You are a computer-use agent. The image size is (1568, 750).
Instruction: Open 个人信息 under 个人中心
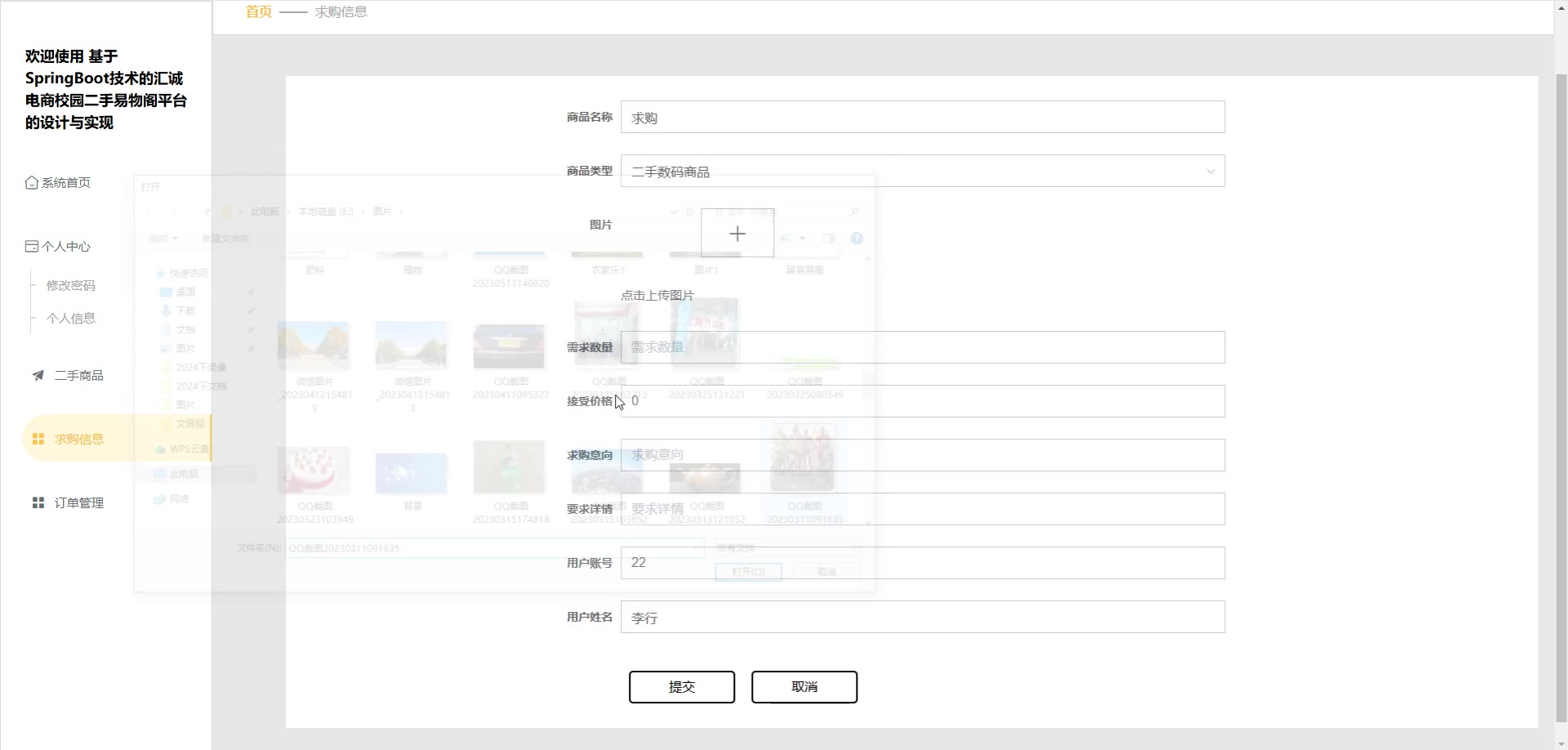(x=71, y=318)
